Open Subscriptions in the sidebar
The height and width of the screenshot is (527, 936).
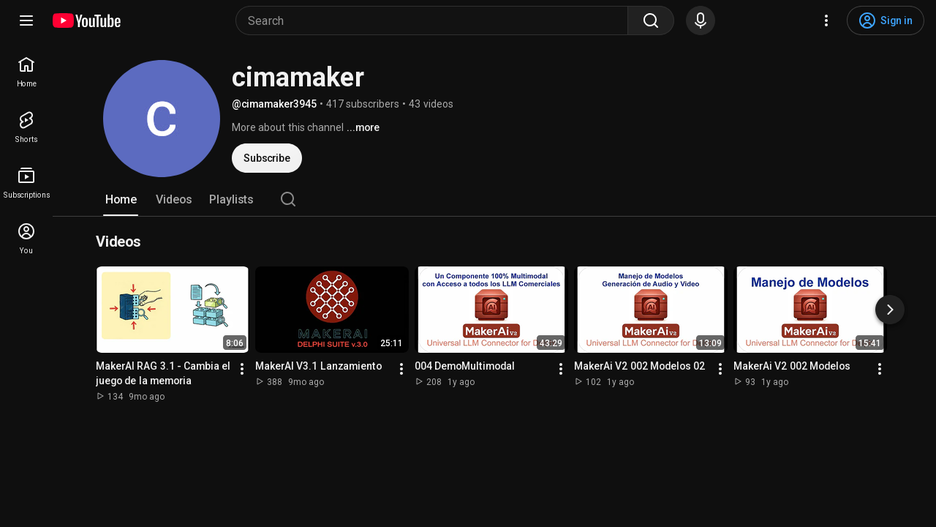pos(26,183)
